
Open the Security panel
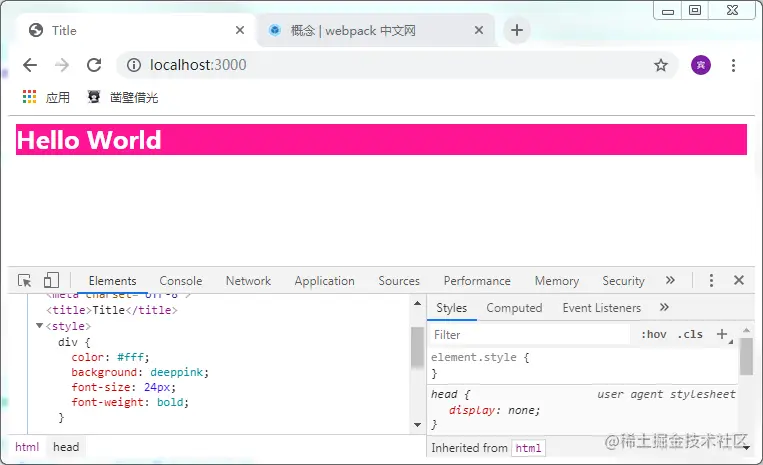point(623,281)
